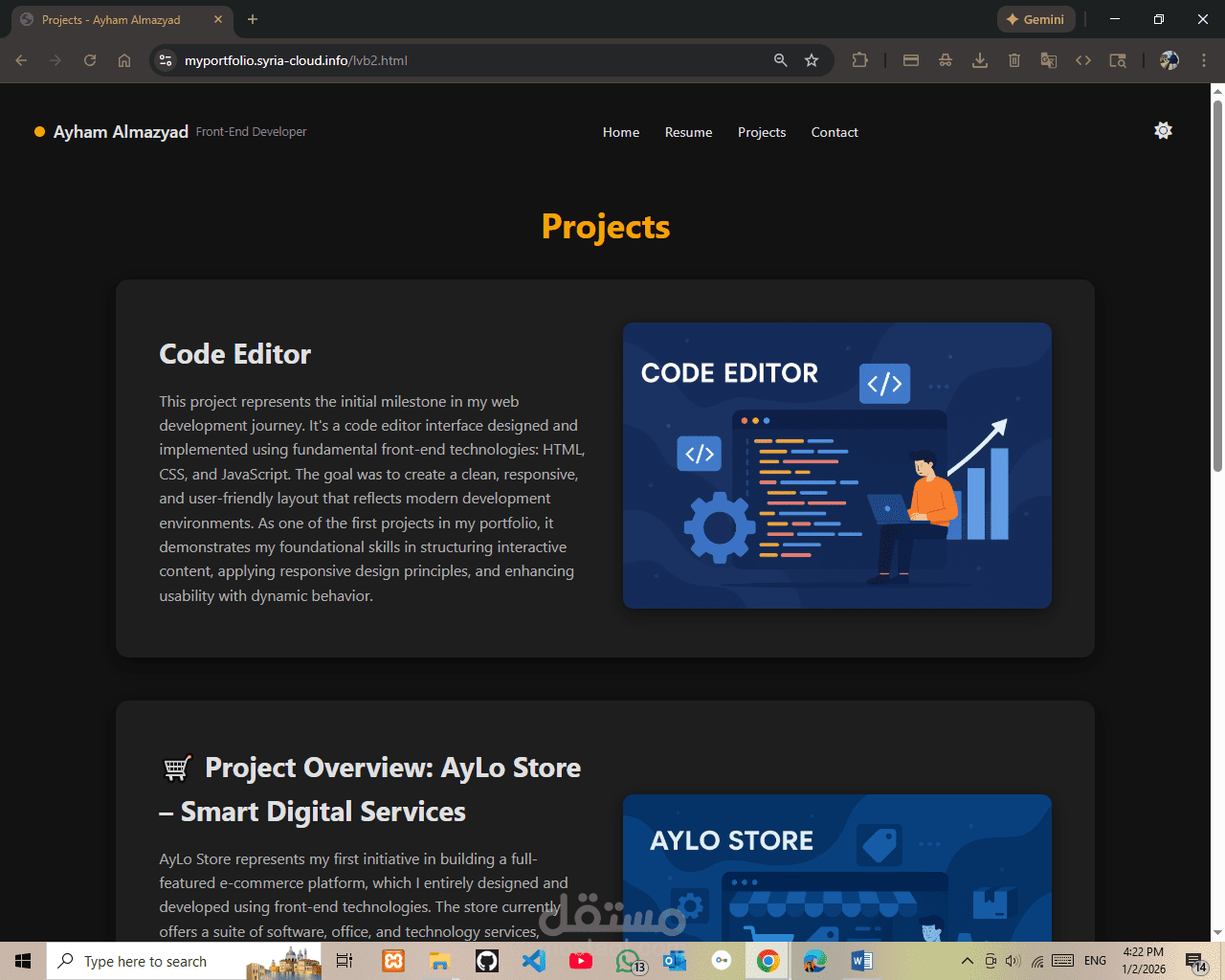
Task: Reload the page
Action: 90,60
